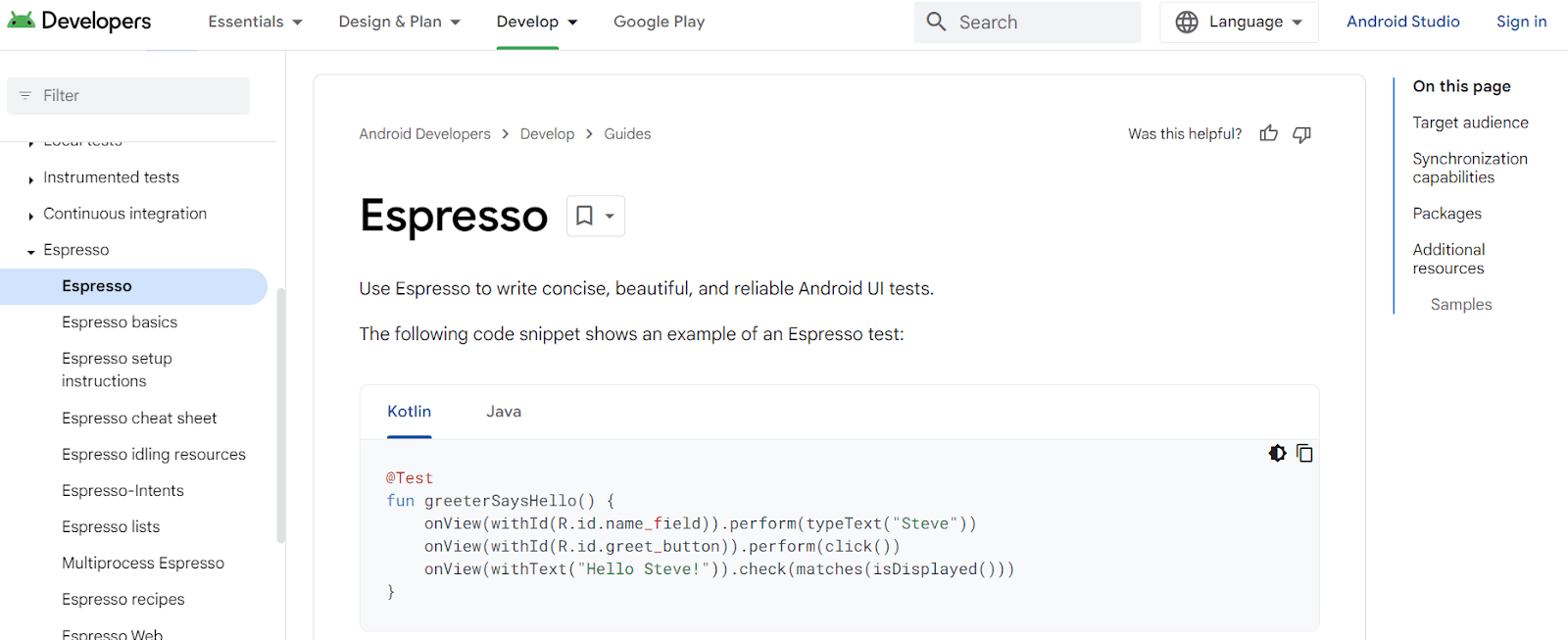Click the filter icon in sidebar

(x=25, y=96)
